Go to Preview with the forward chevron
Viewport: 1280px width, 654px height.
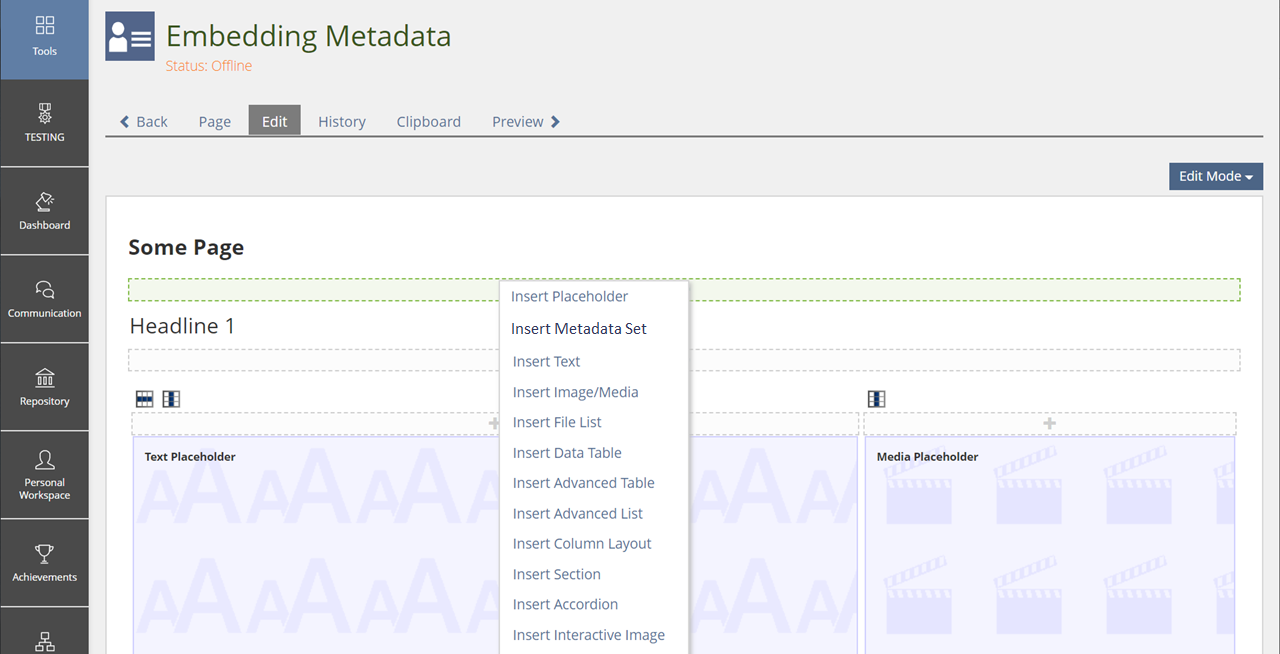tap(526, 121)
